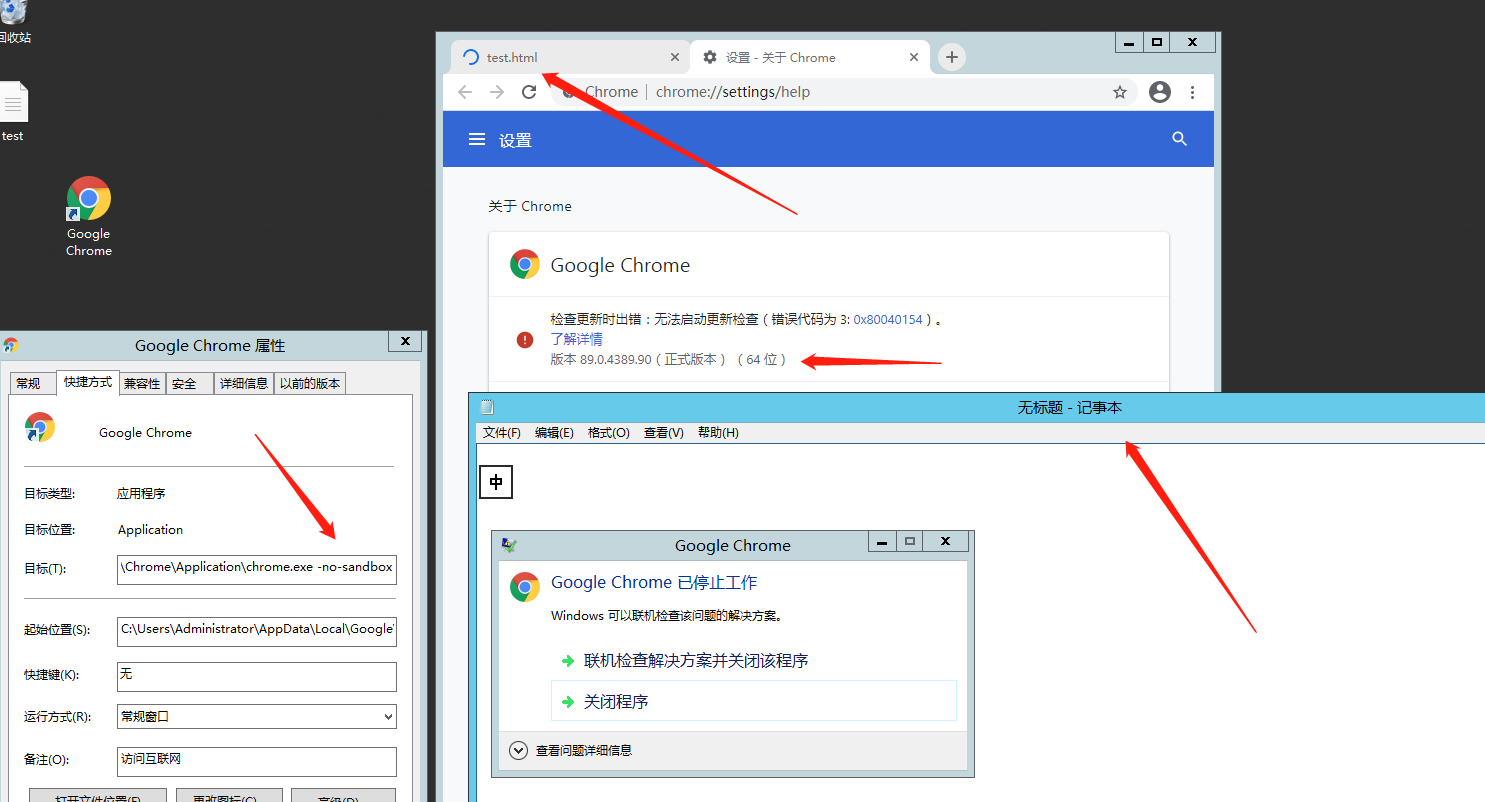Open Notepad's 文件(F) menu
Screen dimensions: 1485x802
[x=502, y=433]
